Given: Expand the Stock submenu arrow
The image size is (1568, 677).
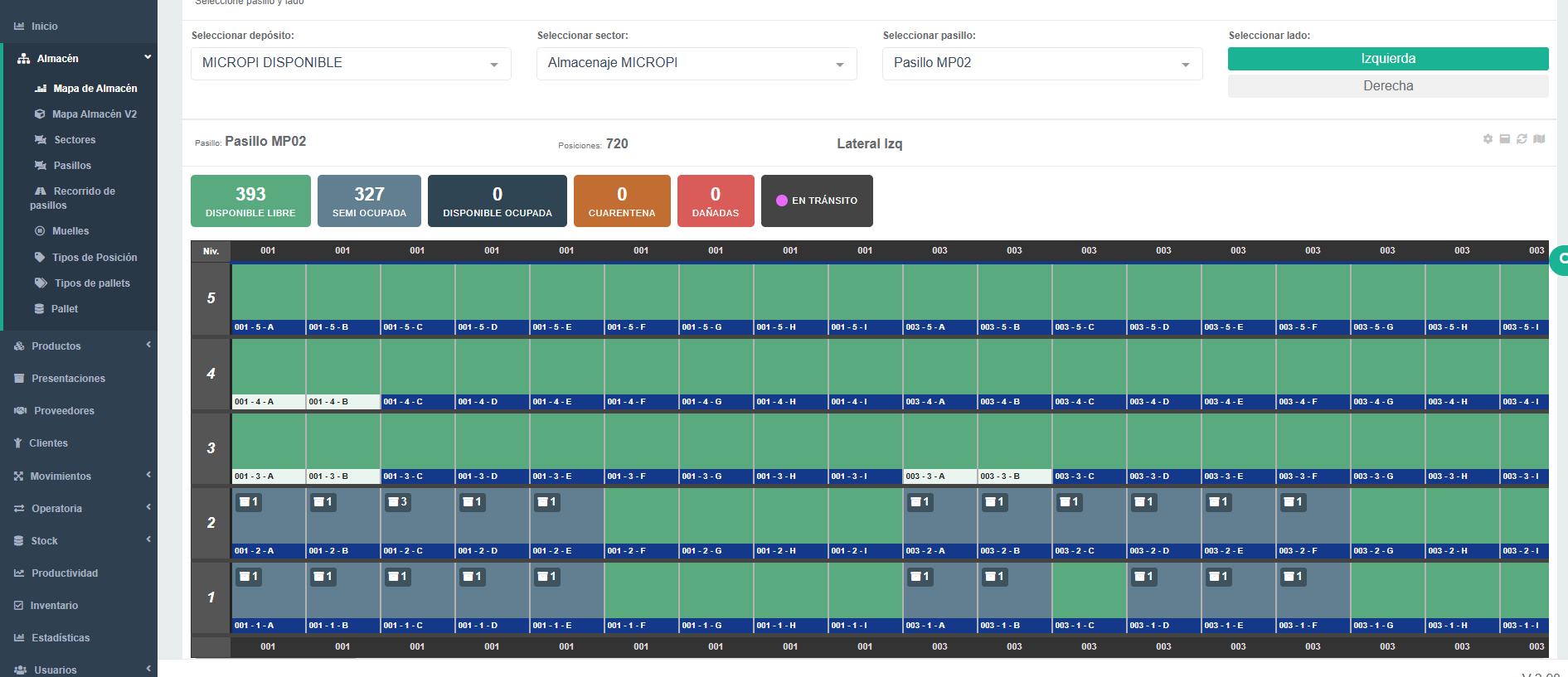Looking at the screenshot, I should pos(148,539).
